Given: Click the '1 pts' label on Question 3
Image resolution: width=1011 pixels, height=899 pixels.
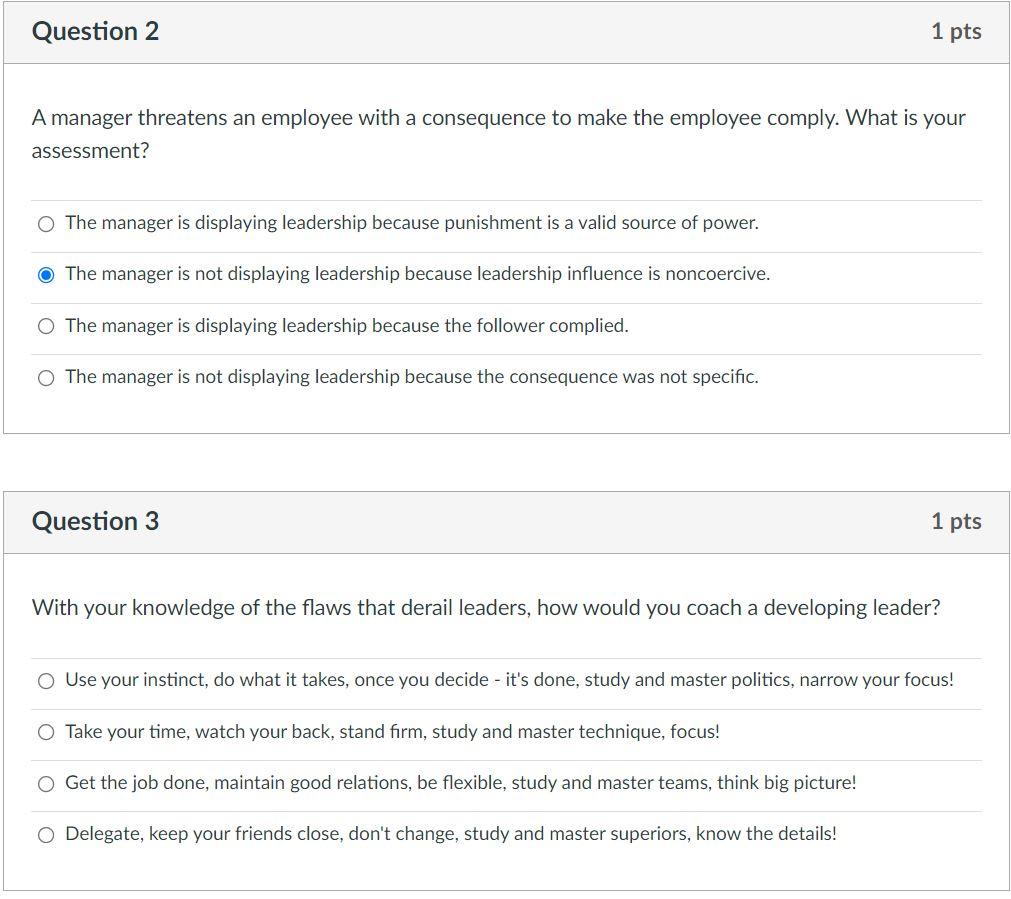Looking at the screenshot, I should (x=956, y=521).
